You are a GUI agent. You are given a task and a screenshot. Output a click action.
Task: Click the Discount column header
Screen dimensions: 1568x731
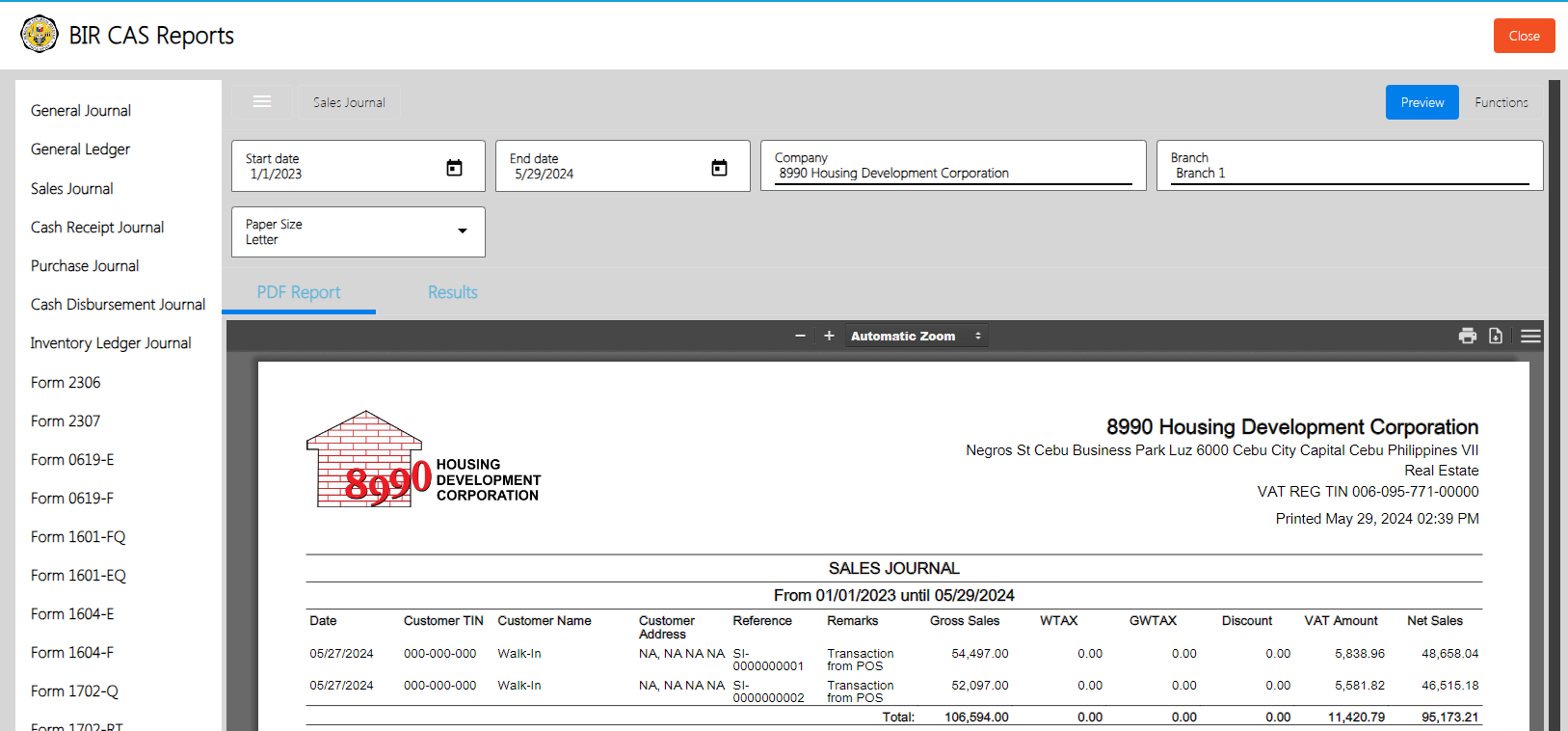[1247, 621]
